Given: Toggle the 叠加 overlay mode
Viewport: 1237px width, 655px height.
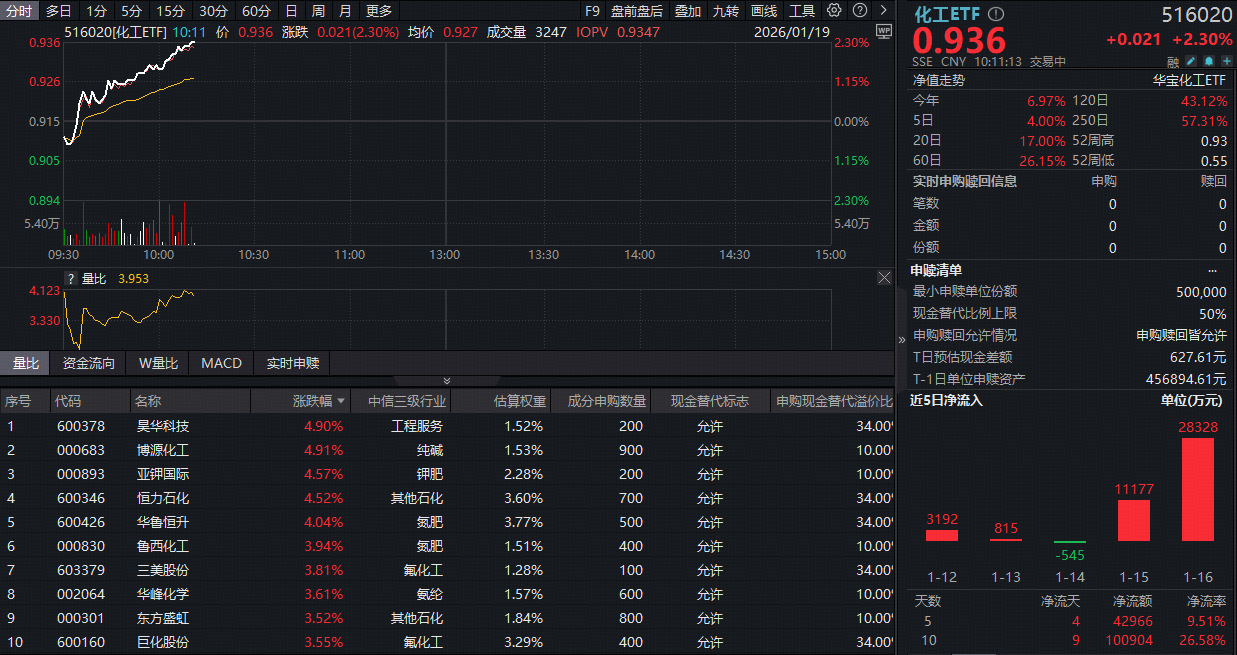Looking at the screenshot, I should [x=687, y=10].
